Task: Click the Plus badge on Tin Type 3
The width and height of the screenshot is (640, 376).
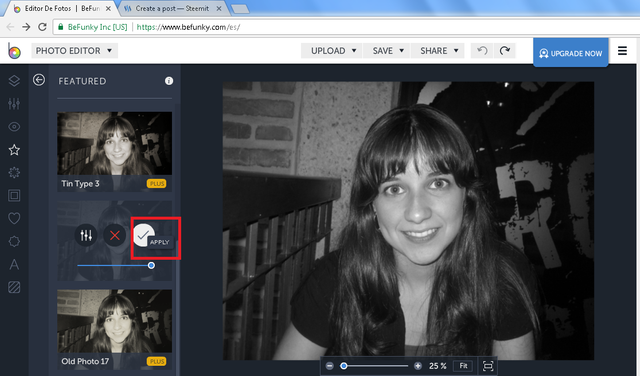Action: (157, 184)
